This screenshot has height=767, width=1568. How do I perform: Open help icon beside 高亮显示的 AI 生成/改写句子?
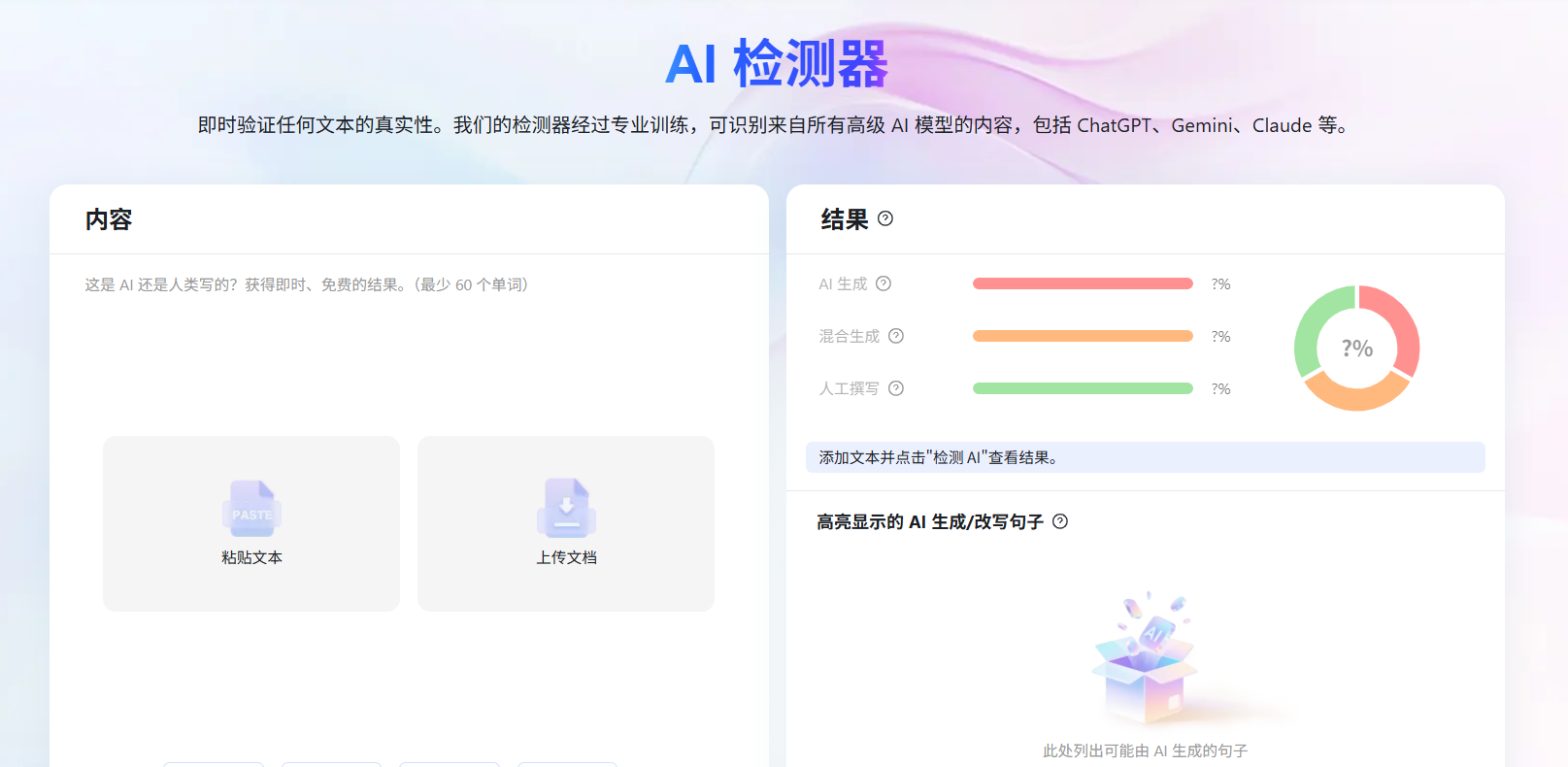[x=1060, y=521]
